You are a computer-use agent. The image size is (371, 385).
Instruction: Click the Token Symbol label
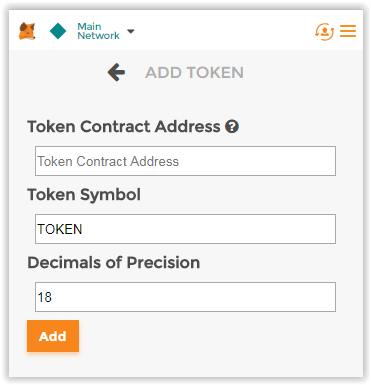(84, 195)
